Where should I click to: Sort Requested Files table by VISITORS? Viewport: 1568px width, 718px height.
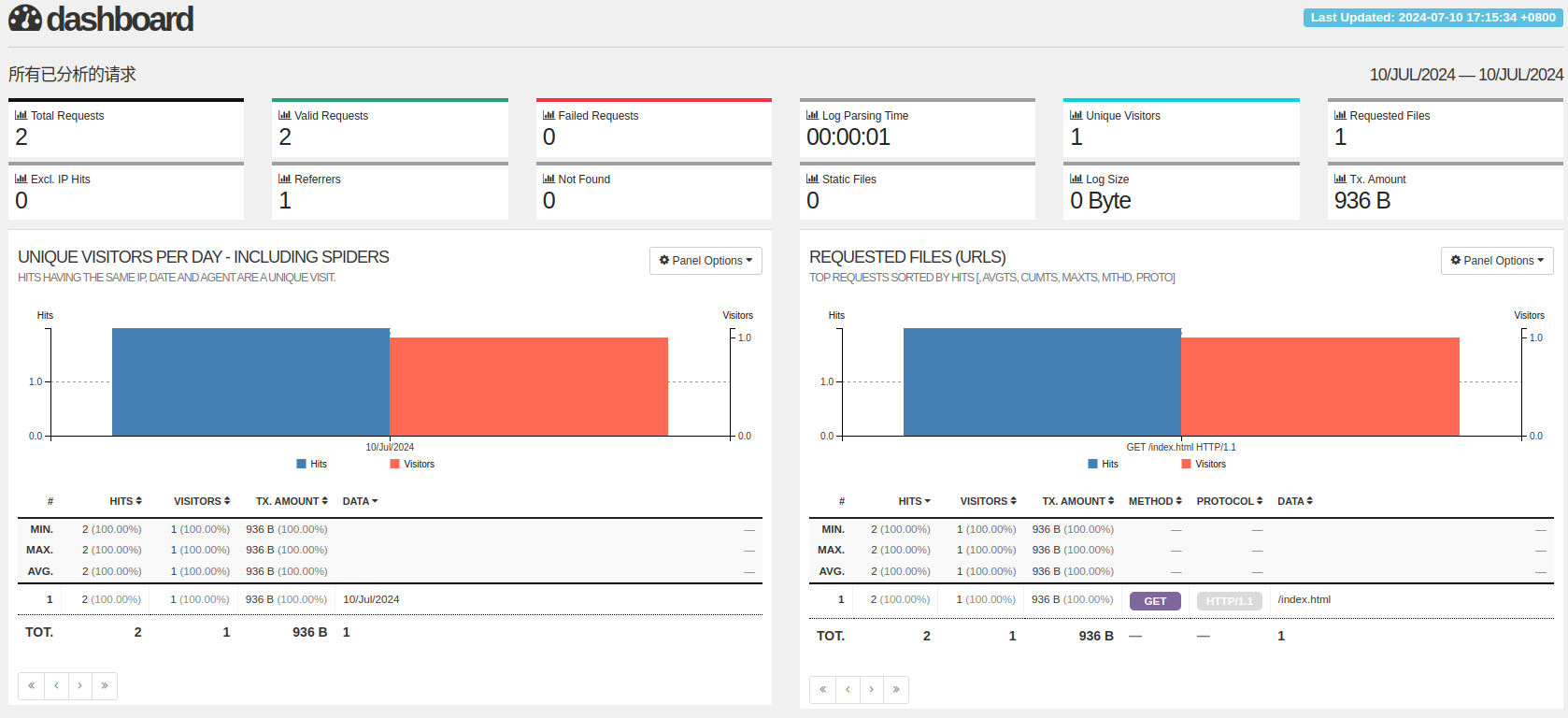[x=989, y=501]
